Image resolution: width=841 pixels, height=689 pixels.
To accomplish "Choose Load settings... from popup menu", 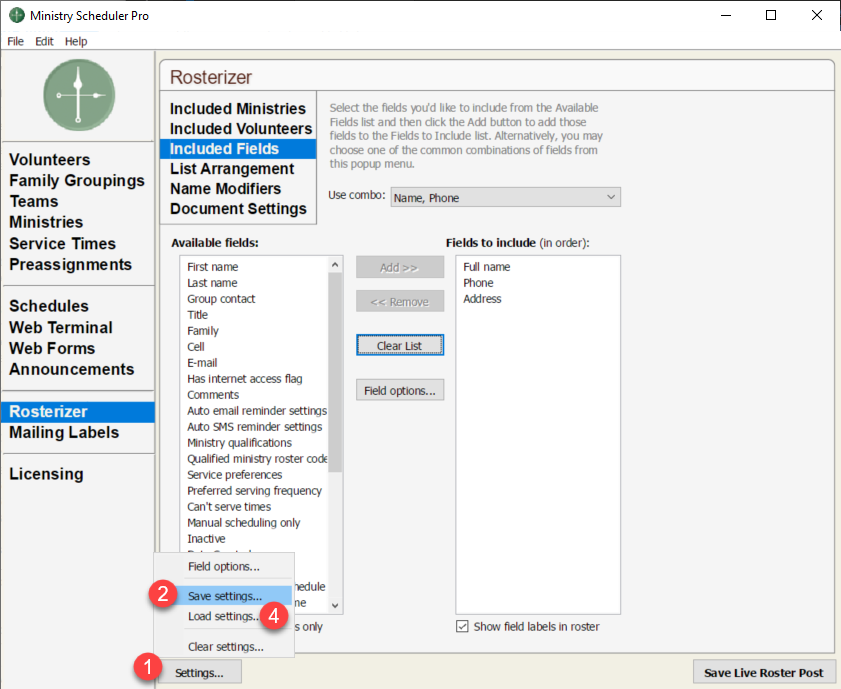I will click(x=224, y=617).
